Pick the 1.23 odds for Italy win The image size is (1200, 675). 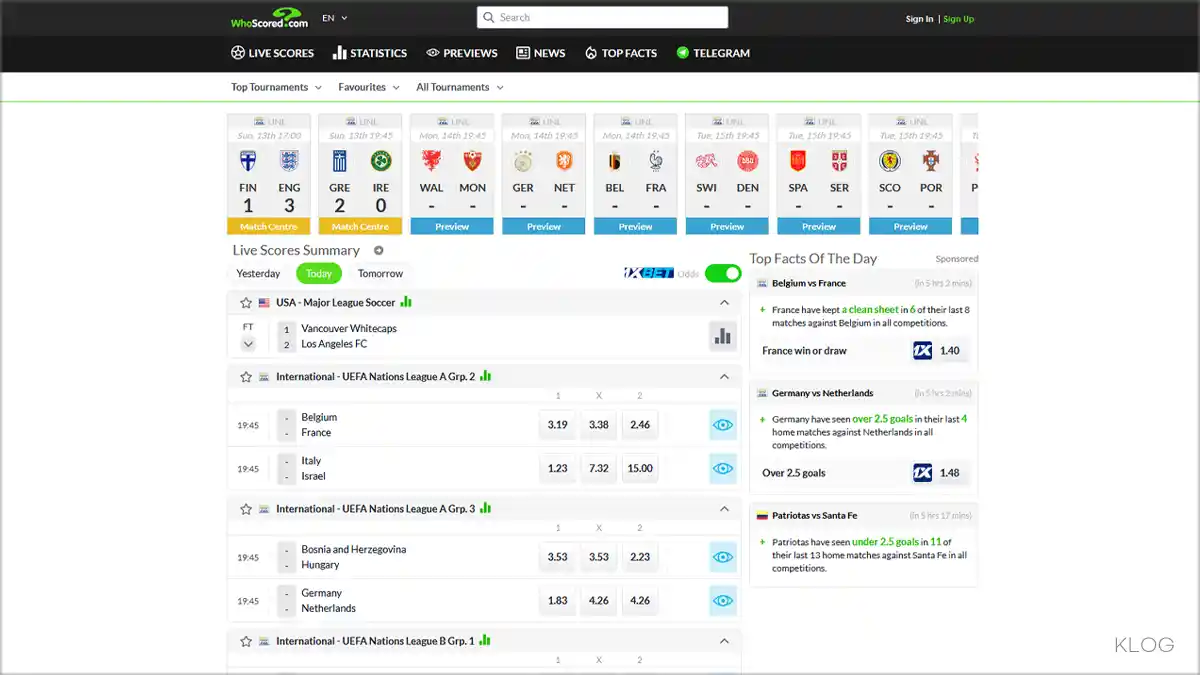coord(557,468)
